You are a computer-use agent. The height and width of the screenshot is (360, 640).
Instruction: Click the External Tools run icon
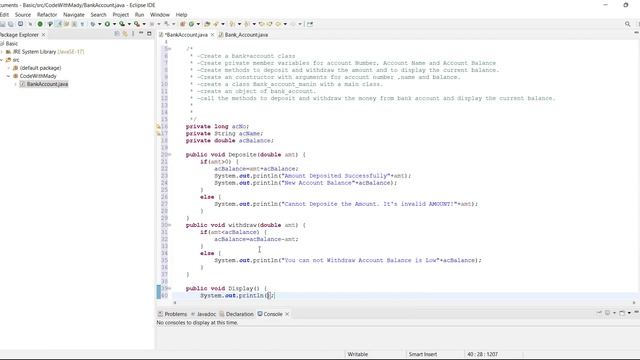(x=137, y=24)
